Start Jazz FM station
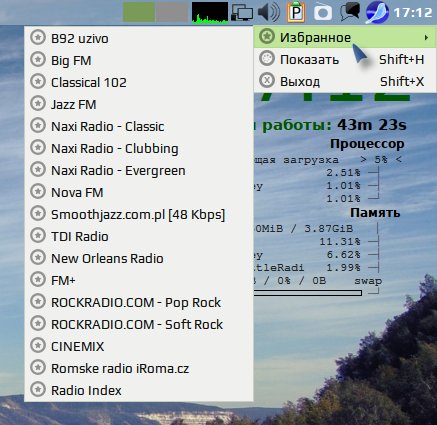The width and height of the screenshot is (437, 425). pyautogui.click(x=139, y=104)
